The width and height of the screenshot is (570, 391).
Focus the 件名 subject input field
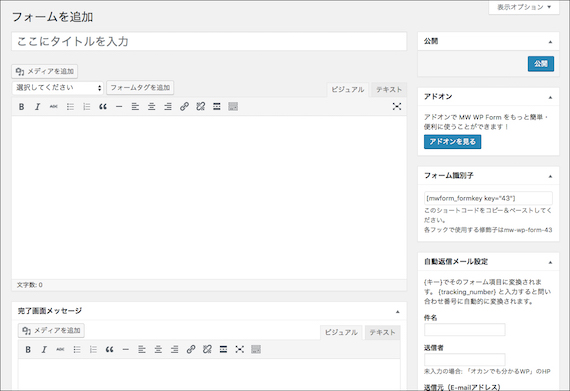(x=465, y=330)
